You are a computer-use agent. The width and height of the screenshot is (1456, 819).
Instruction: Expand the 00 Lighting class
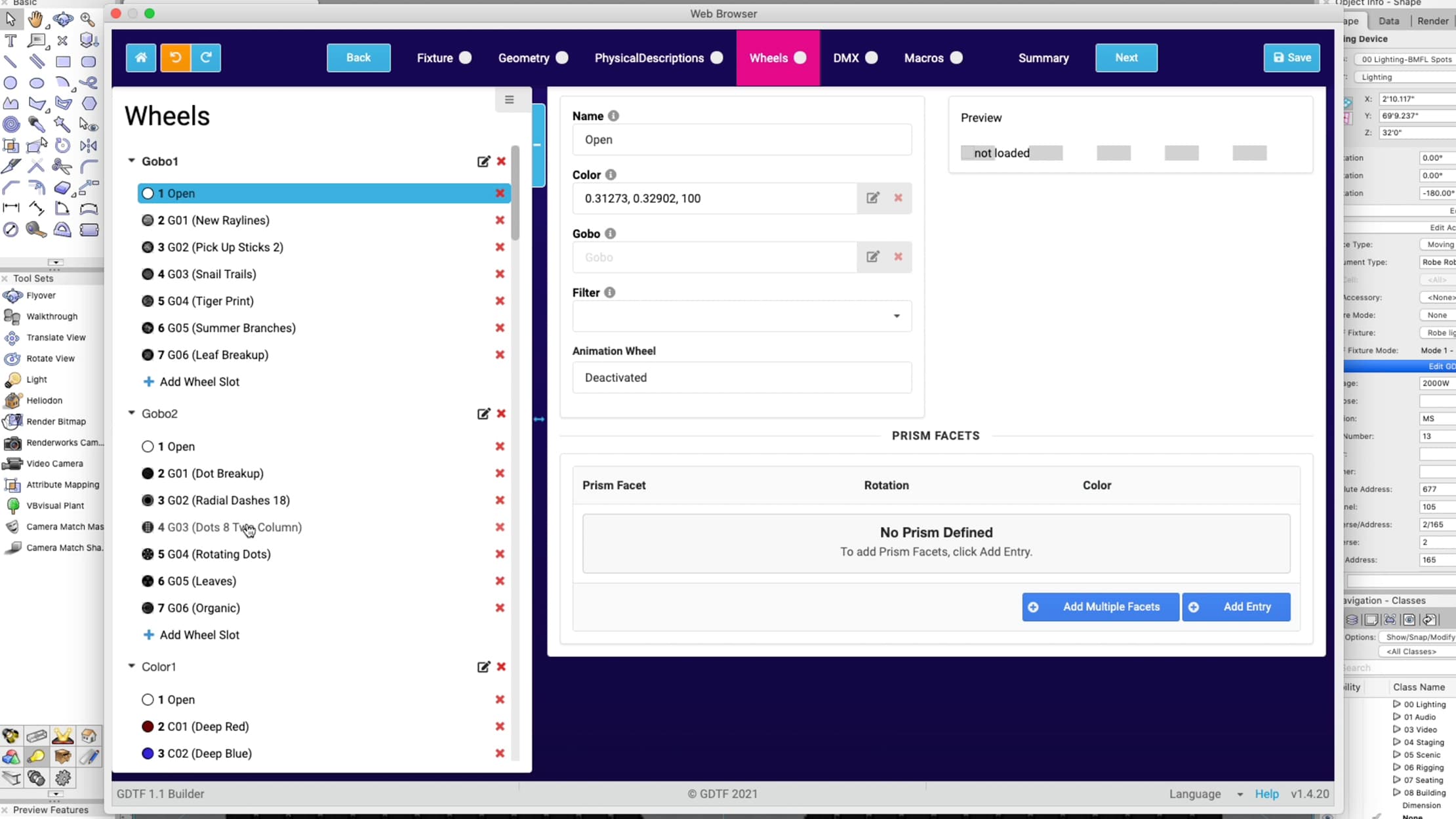(1396, 704)
